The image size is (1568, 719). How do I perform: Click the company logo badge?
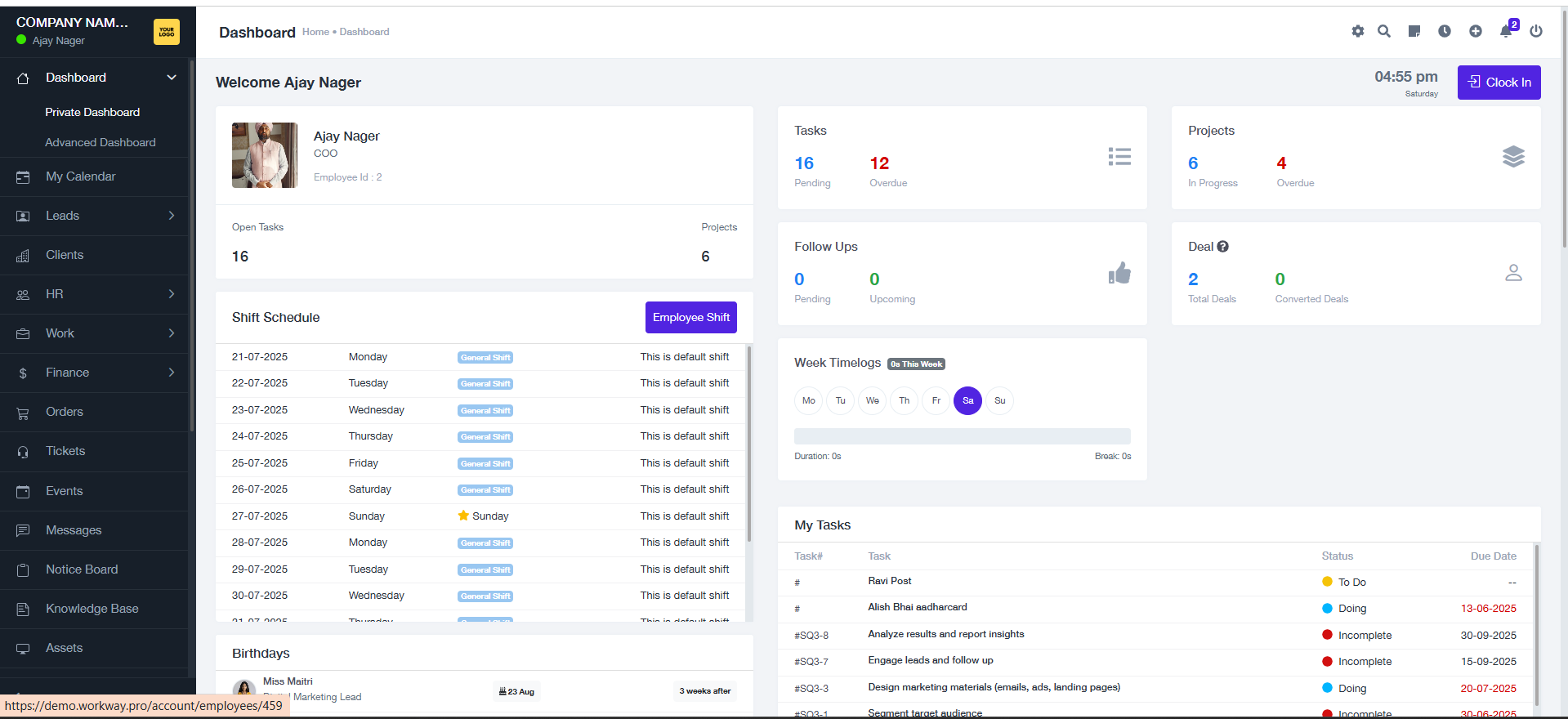coord(167,32)
